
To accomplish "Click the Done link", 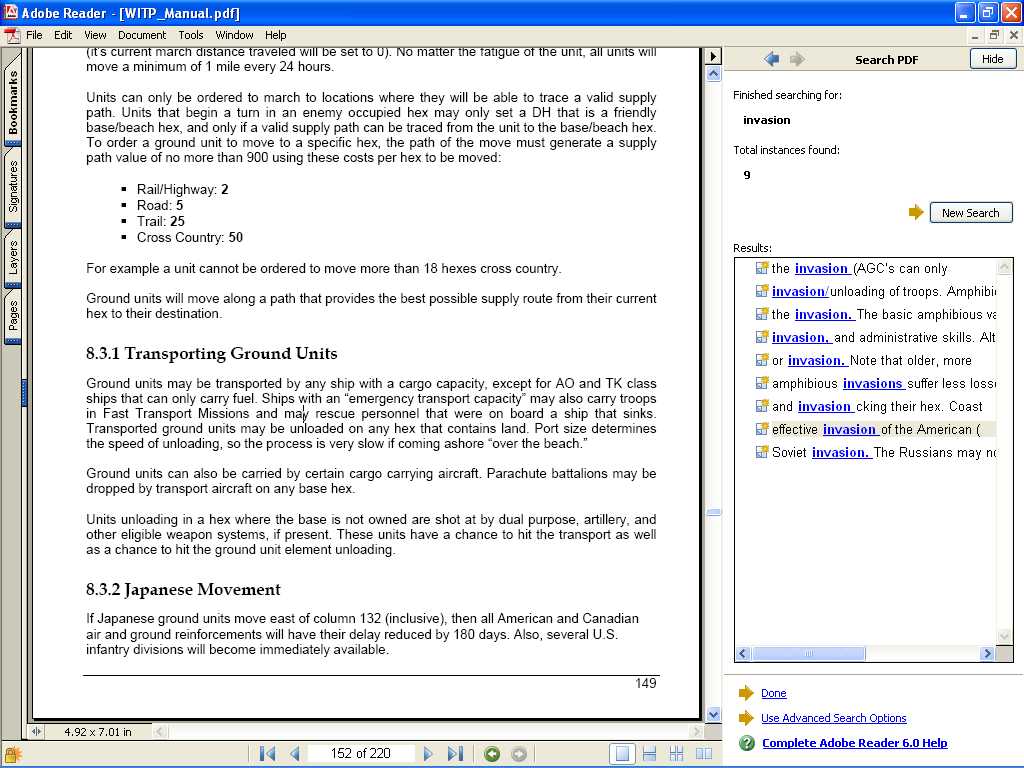I will 773,693.
